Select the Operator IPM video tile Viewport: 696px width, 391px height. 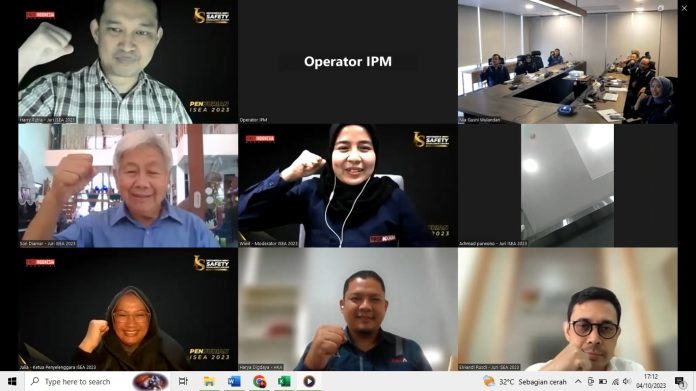(348, 62)
